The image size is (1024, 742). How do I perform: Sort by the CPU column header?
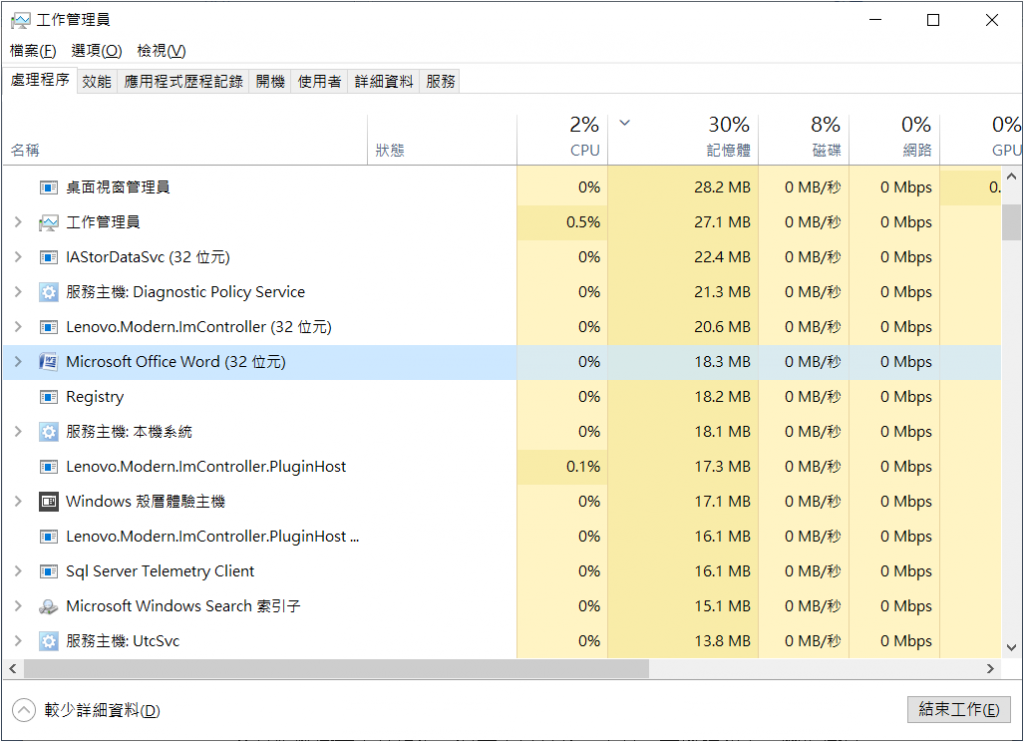coord(562,140)
